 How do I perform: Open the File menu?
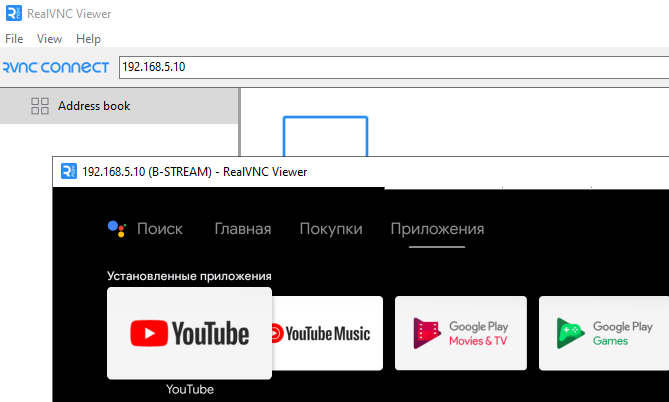(x=14, y=39)
